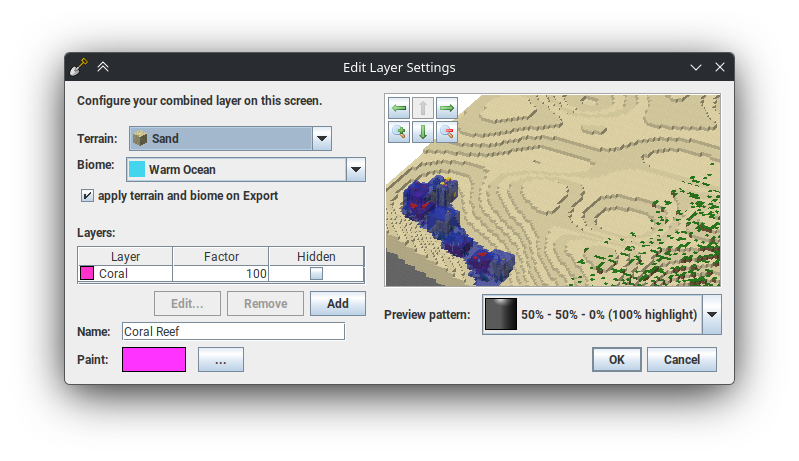Screen dimensions: 799x461
Task: Add a new layer with Add button
Action: point(338,304)
